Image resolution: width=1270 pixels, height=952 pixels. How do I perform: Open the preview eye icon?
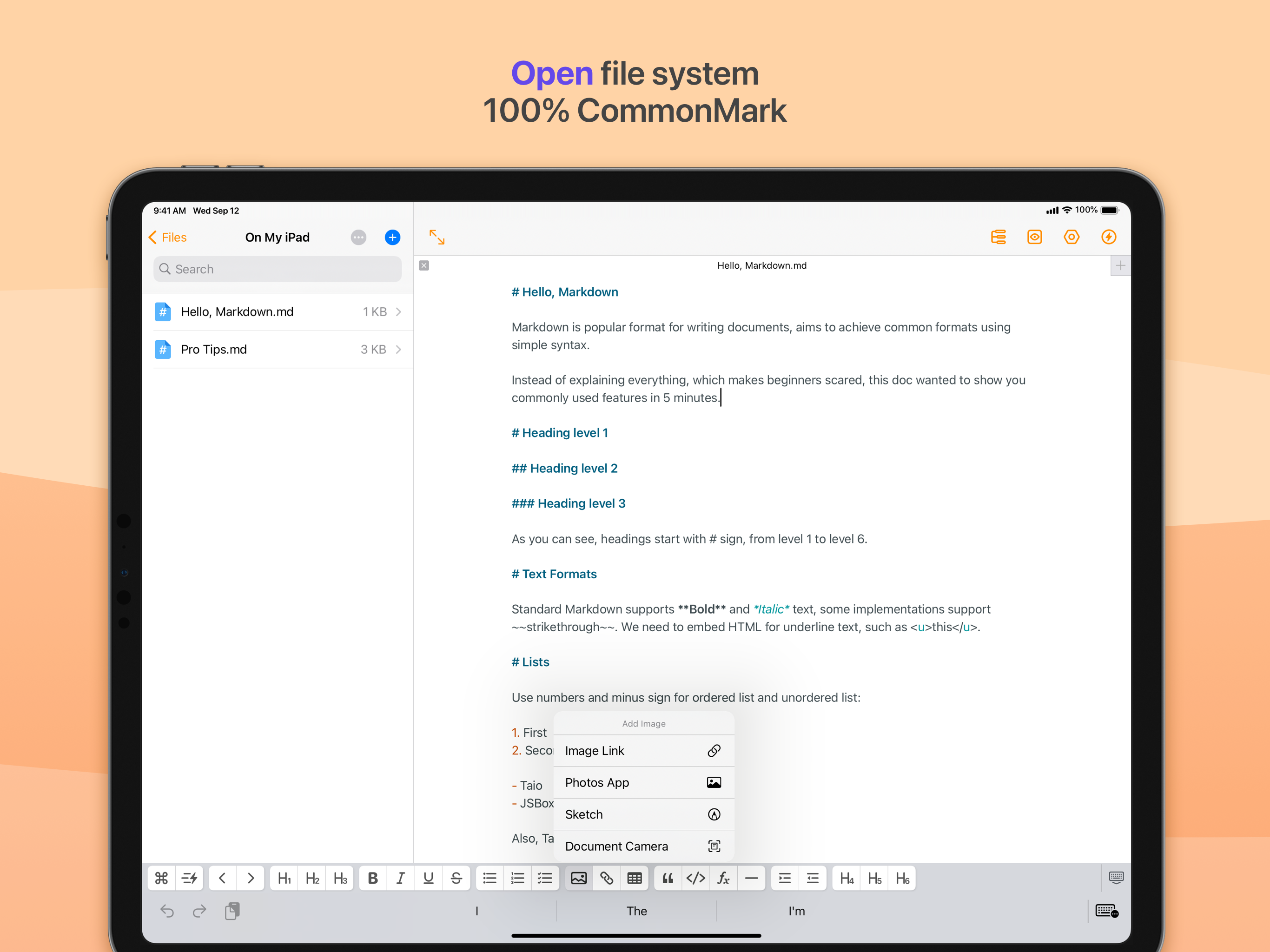click(1034, 237)
